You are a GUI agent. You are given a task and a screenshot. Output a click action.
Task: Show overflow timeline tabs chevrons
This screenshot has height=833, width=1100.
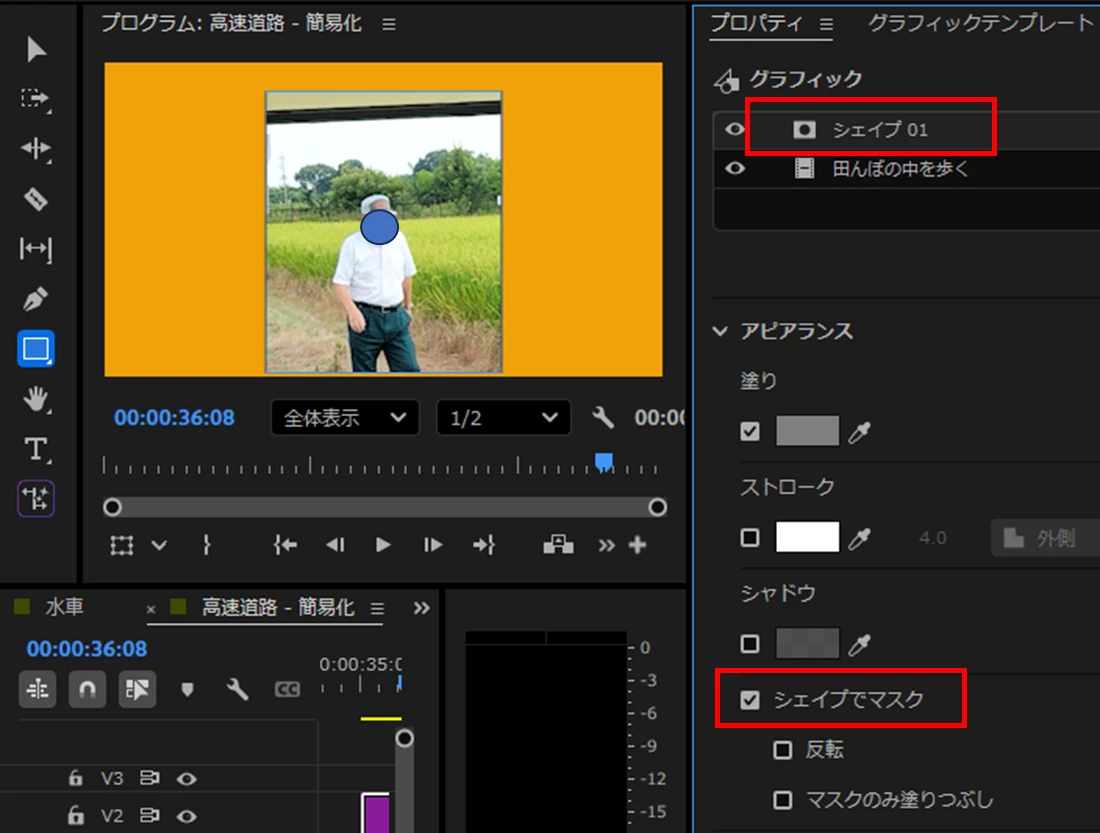pyautogui.click(x=421, y=608)
